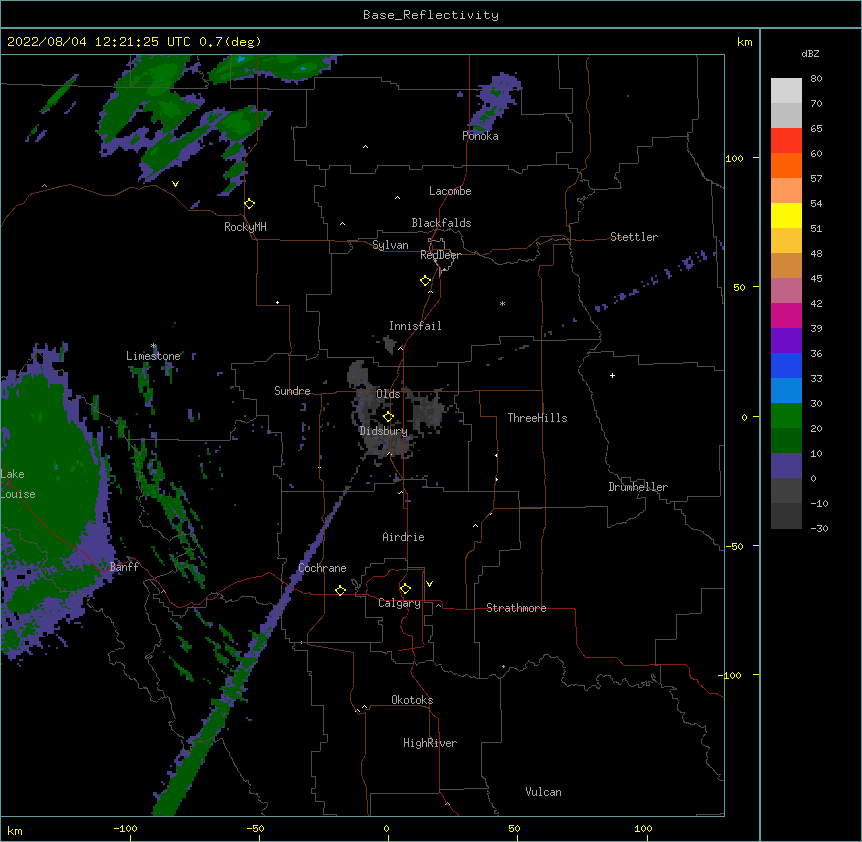
Task: Click the Limestone label
Action: pyautogui.click(x=153, y=356)
